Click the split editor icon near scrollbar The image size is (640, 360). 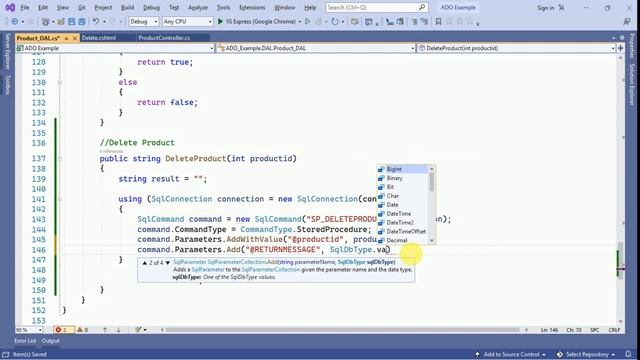click(x=621, y=48)
